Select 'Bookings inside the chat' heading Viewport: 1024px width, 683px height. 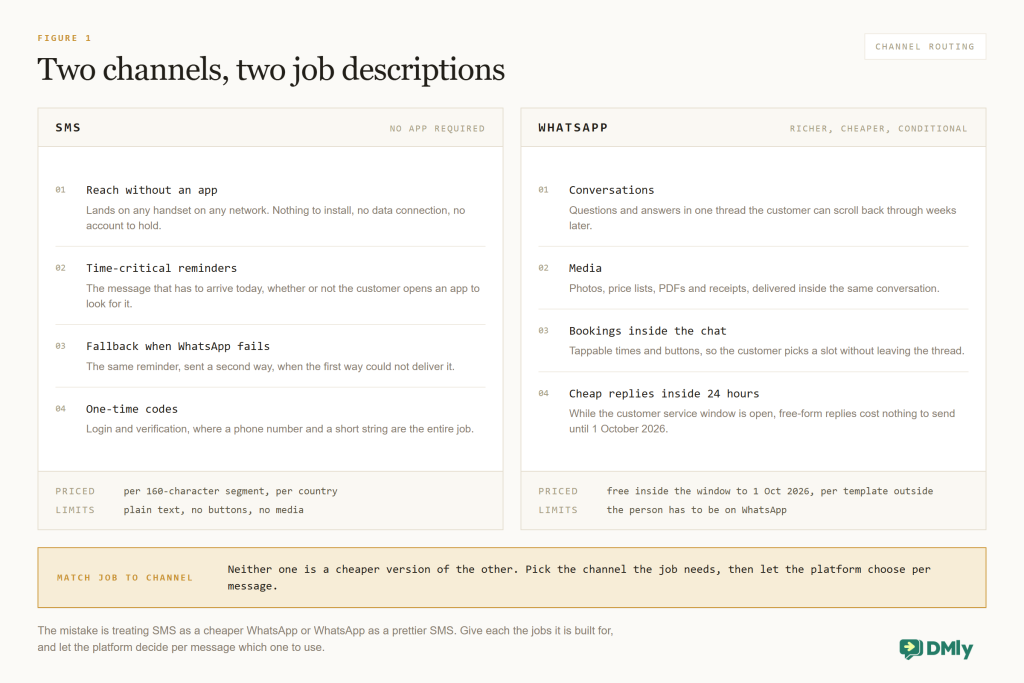pyautogui.click(x=647, y=331)
